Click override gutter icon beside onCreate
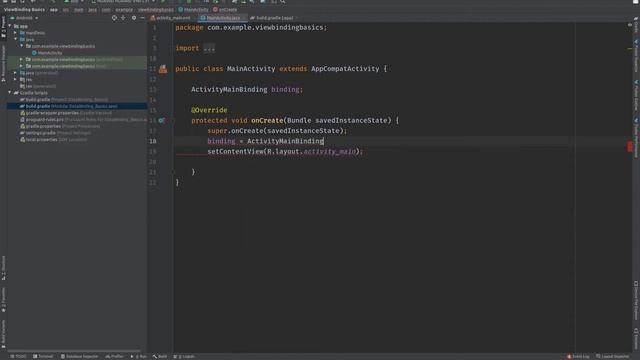The image size is (640, 360). coord(162,120)
